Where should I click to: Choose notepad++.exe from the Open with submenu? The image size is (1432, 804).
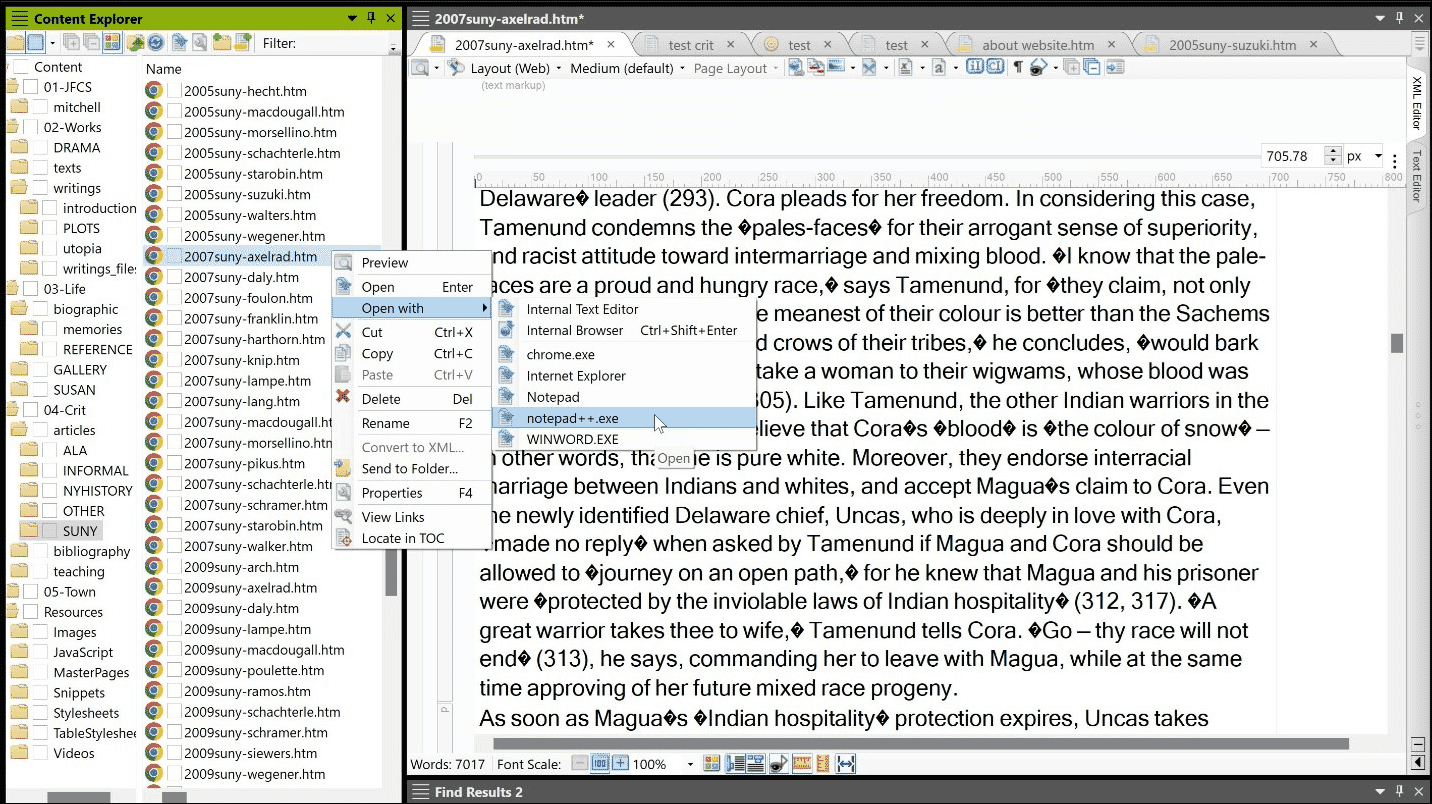tap(575, 418)
